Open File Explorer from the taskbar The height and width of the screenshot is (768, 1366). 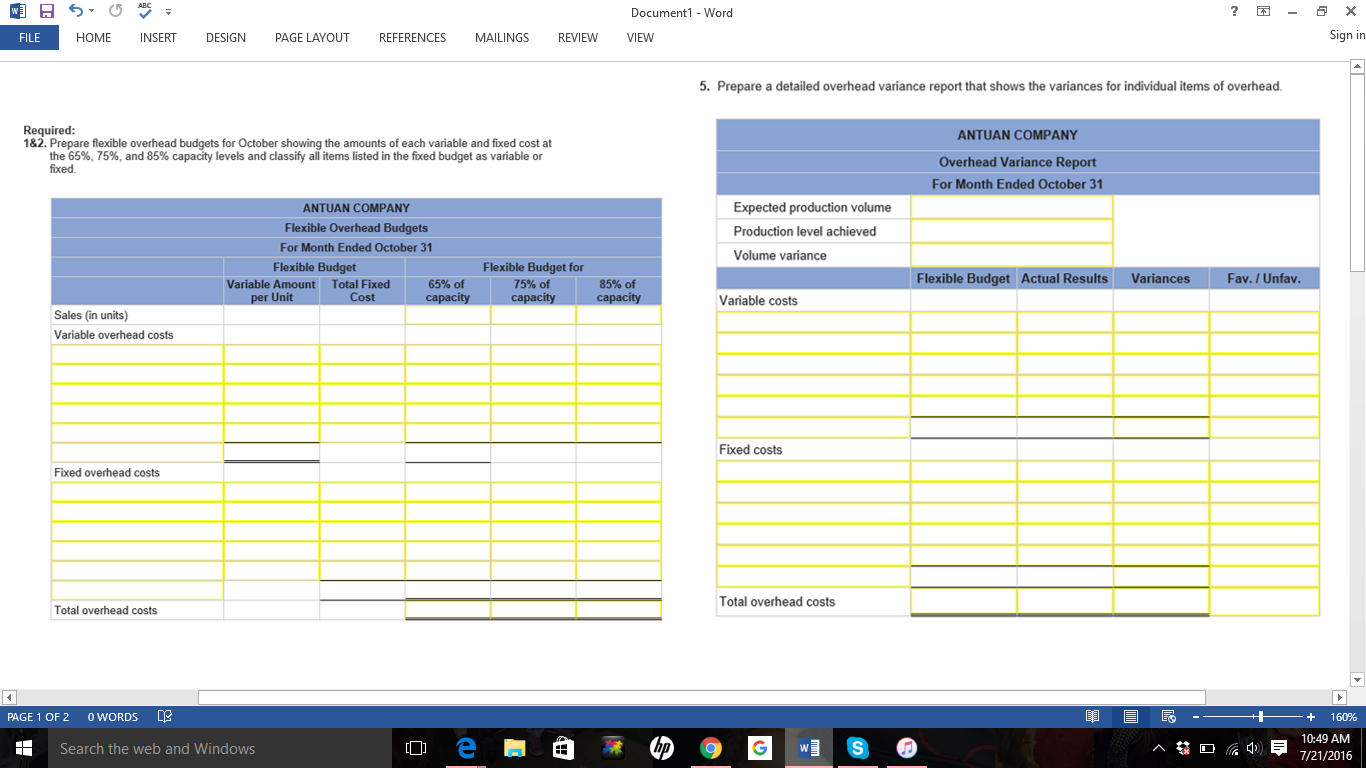[514, 748]
